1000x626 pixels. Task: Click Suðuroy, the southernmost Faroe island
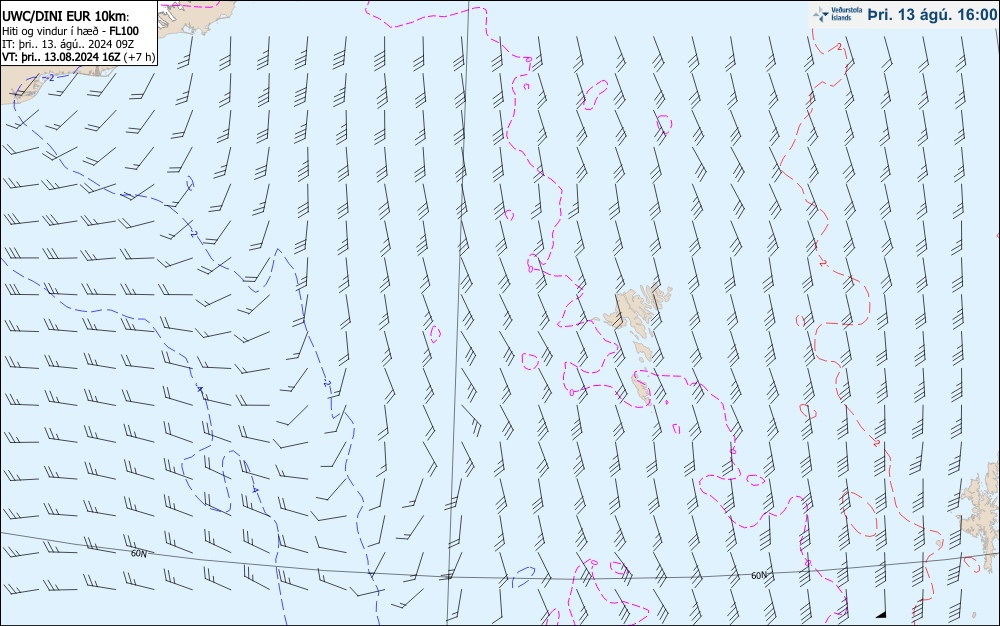pyautogui.click(x=642, y=389)
